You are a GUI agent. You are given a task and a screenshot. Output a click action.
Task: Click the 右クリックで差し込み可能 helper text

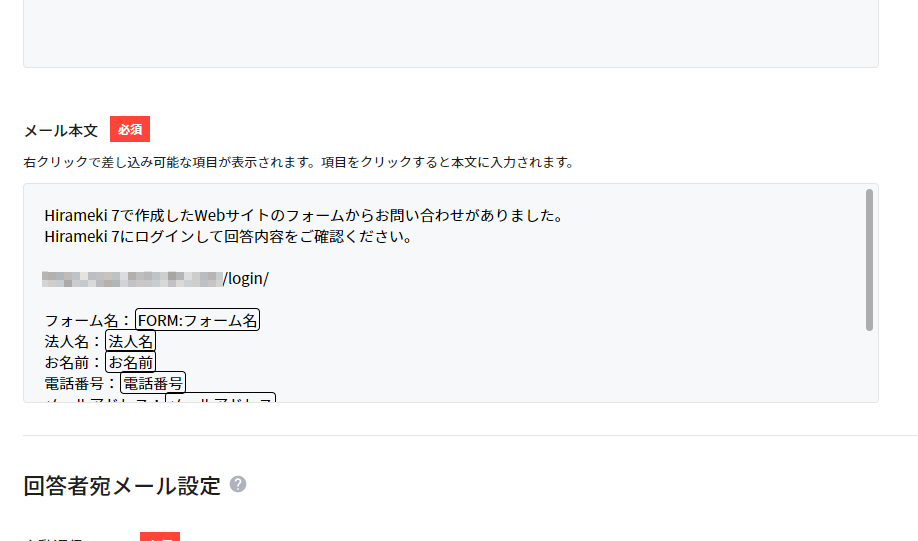[x=299, y=162]
